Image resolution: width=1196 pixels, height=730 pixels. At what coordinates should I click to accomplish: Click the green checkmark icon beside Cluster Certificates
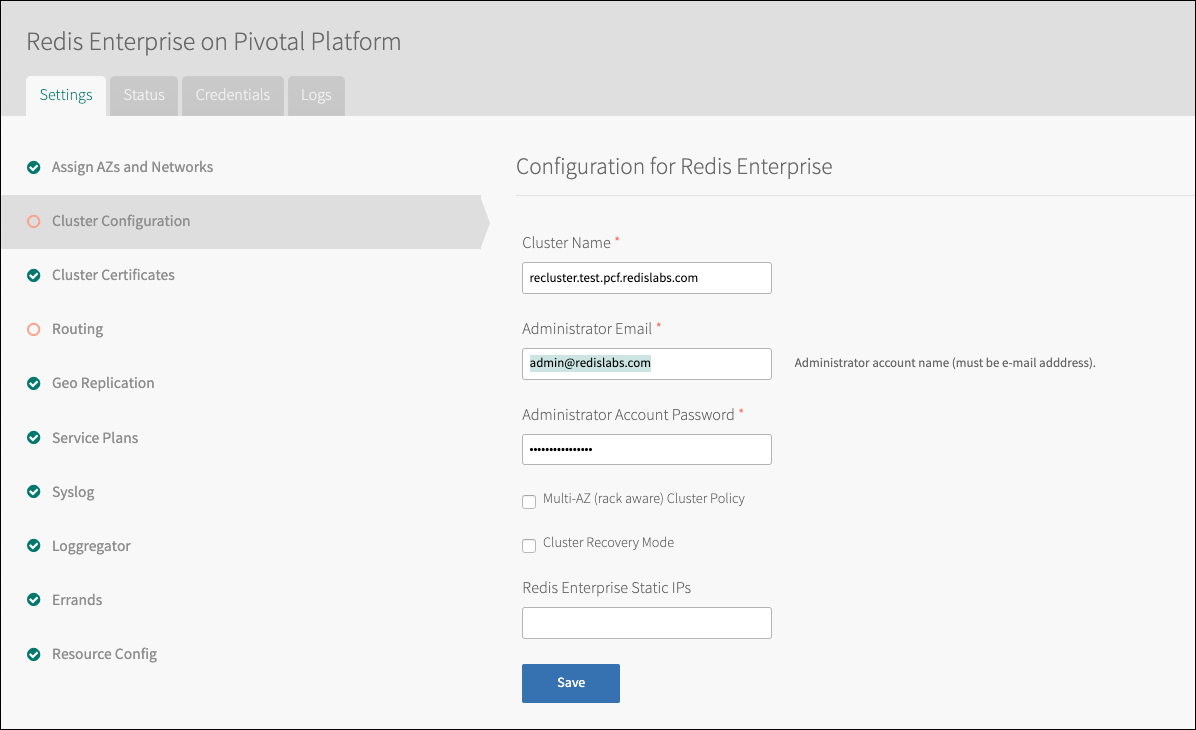click(x=34, y=275)
